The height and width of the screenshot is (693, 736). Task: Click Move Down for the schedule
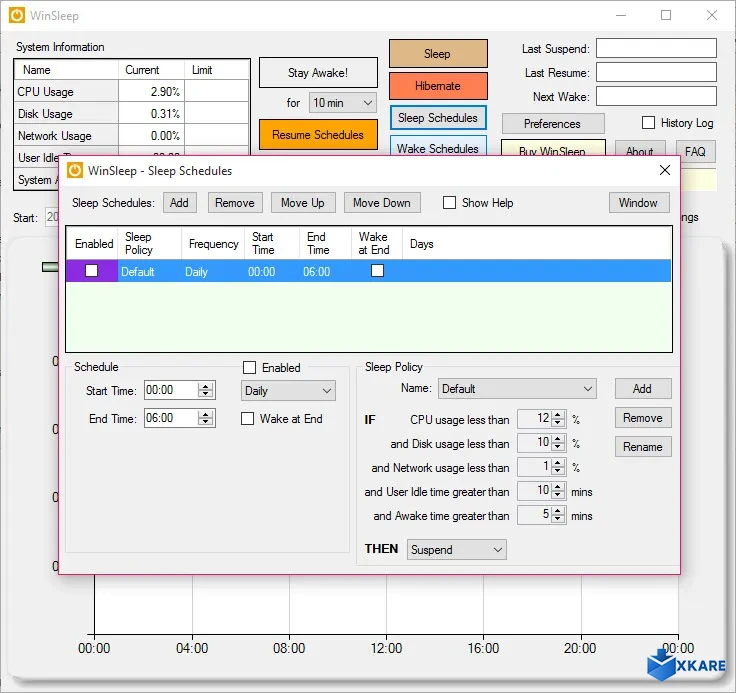(382, 203)
